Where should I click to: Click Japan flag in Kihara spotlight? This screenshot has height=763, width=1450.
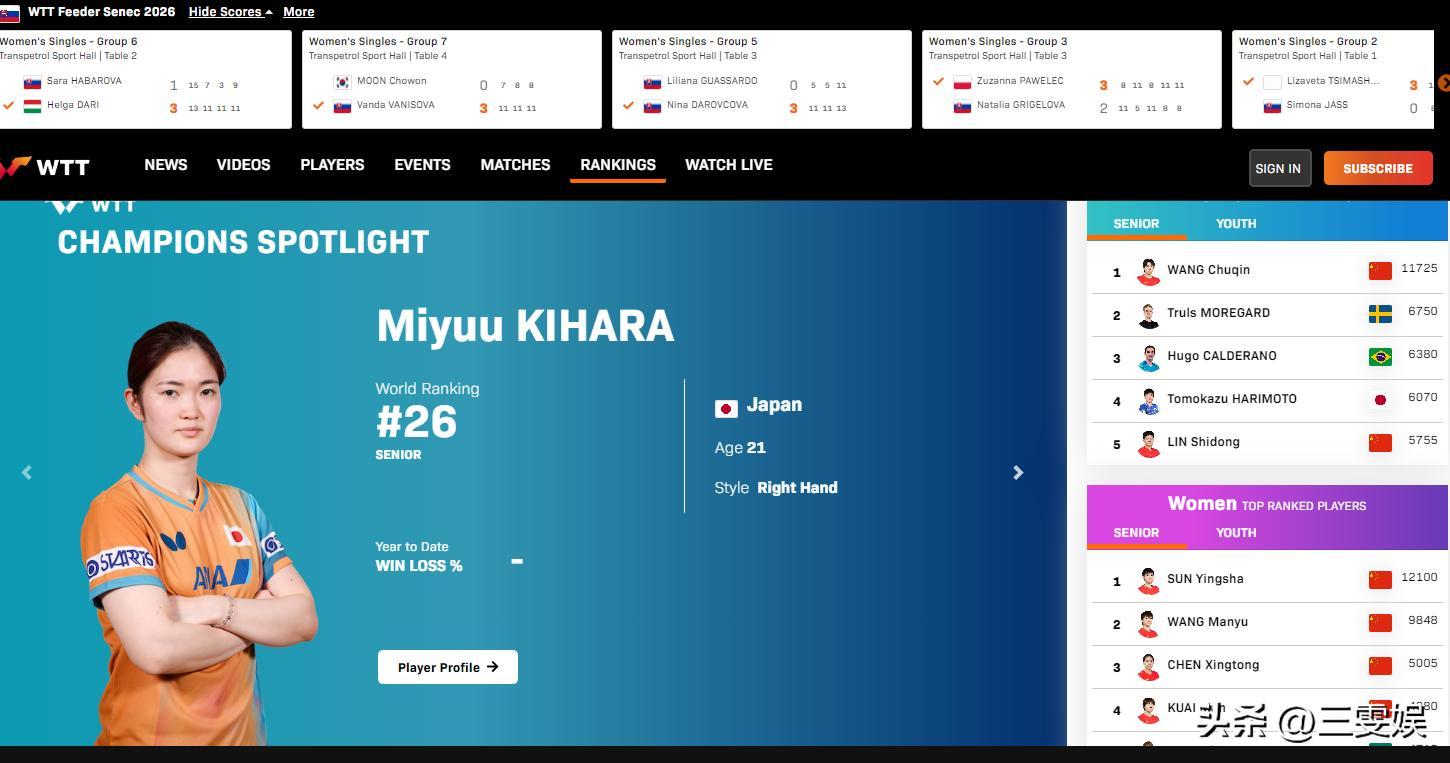tap(726, 408)
